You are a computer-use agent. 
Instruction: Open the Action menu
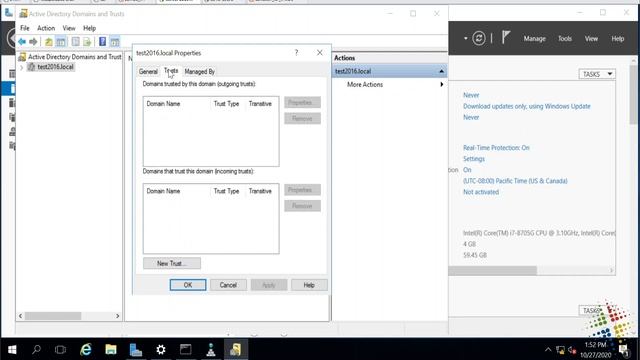[x=46, y=28]
